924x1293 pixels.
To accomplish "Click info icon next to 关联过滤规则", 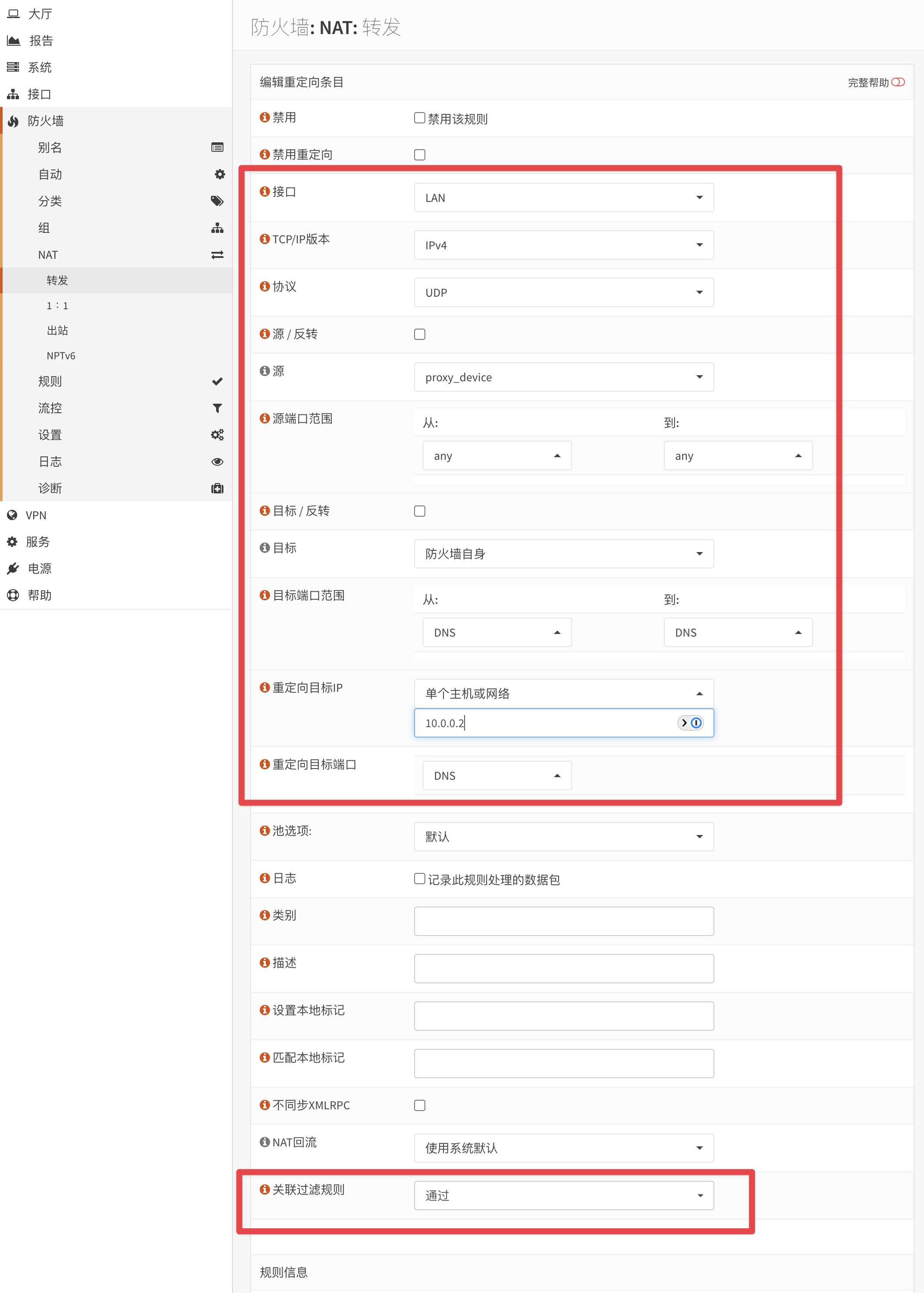I will click(x=264, y=1189).
